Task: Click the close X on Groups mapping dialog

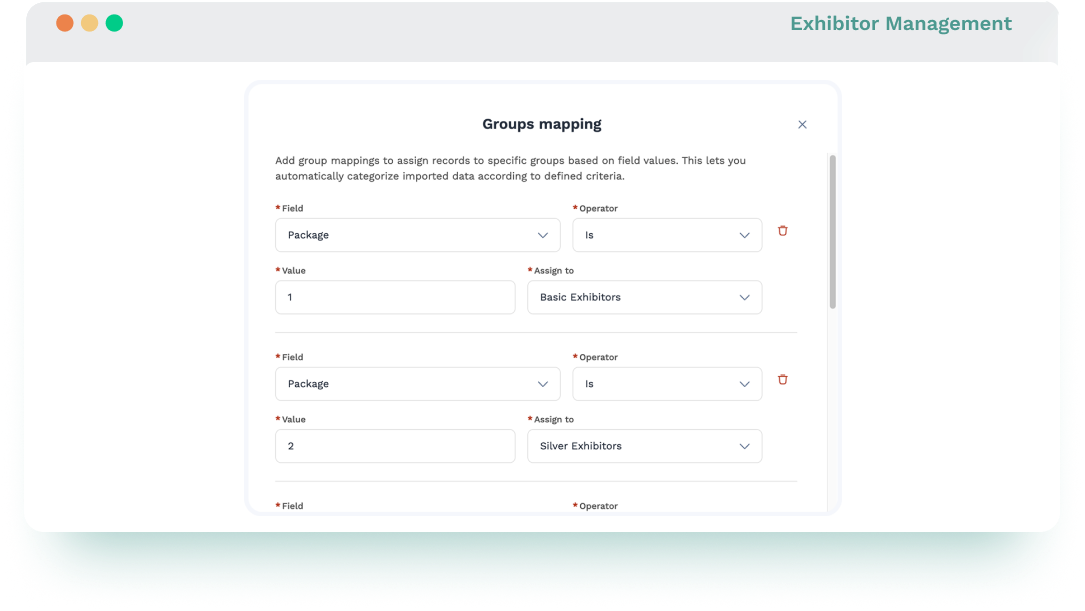Action: pos(801,124)
